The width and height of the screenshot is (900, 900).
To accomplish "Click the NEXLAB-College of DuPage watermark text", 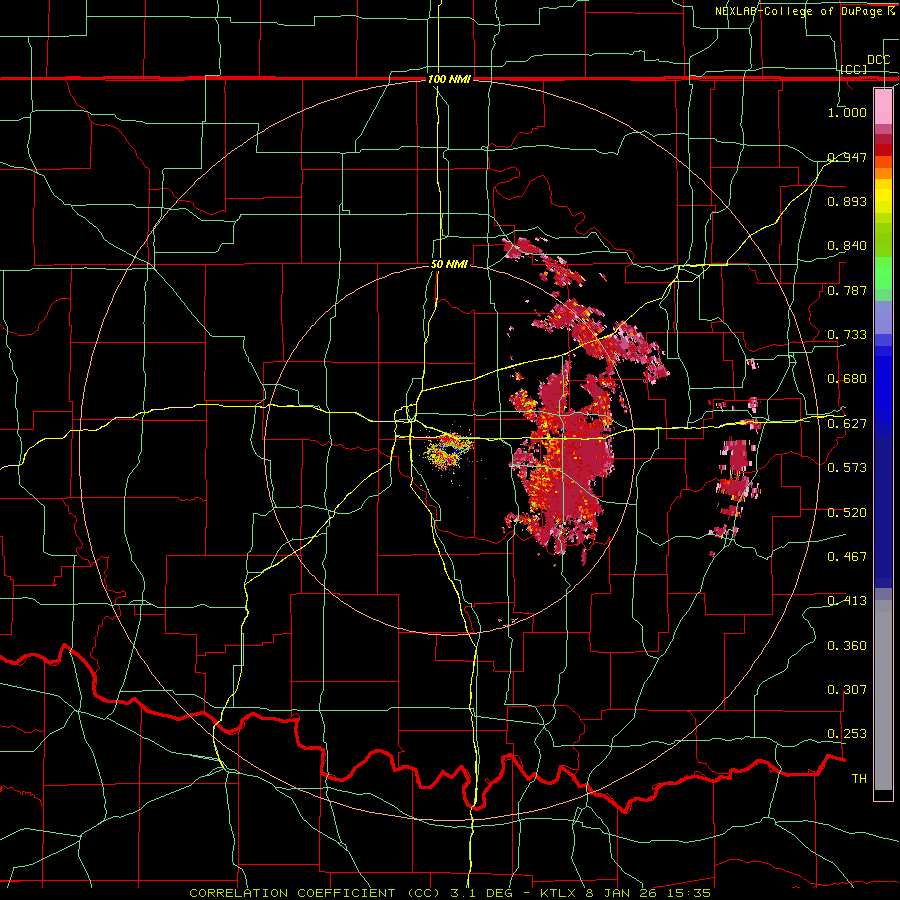I will 804,11.
